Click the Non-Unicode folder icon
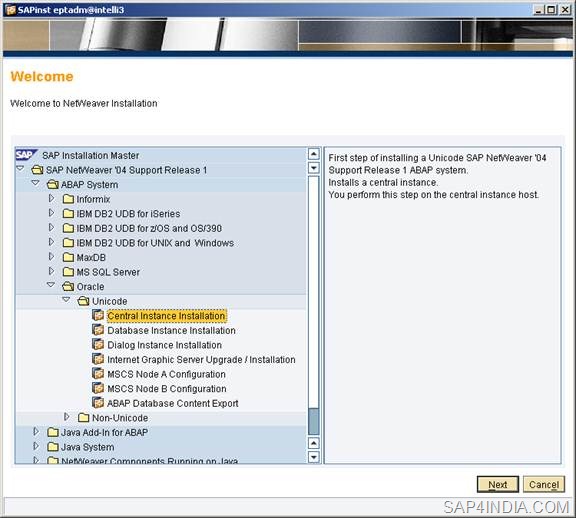The width and height of the screenshot is (576, 518). click(x=84, y=418)
